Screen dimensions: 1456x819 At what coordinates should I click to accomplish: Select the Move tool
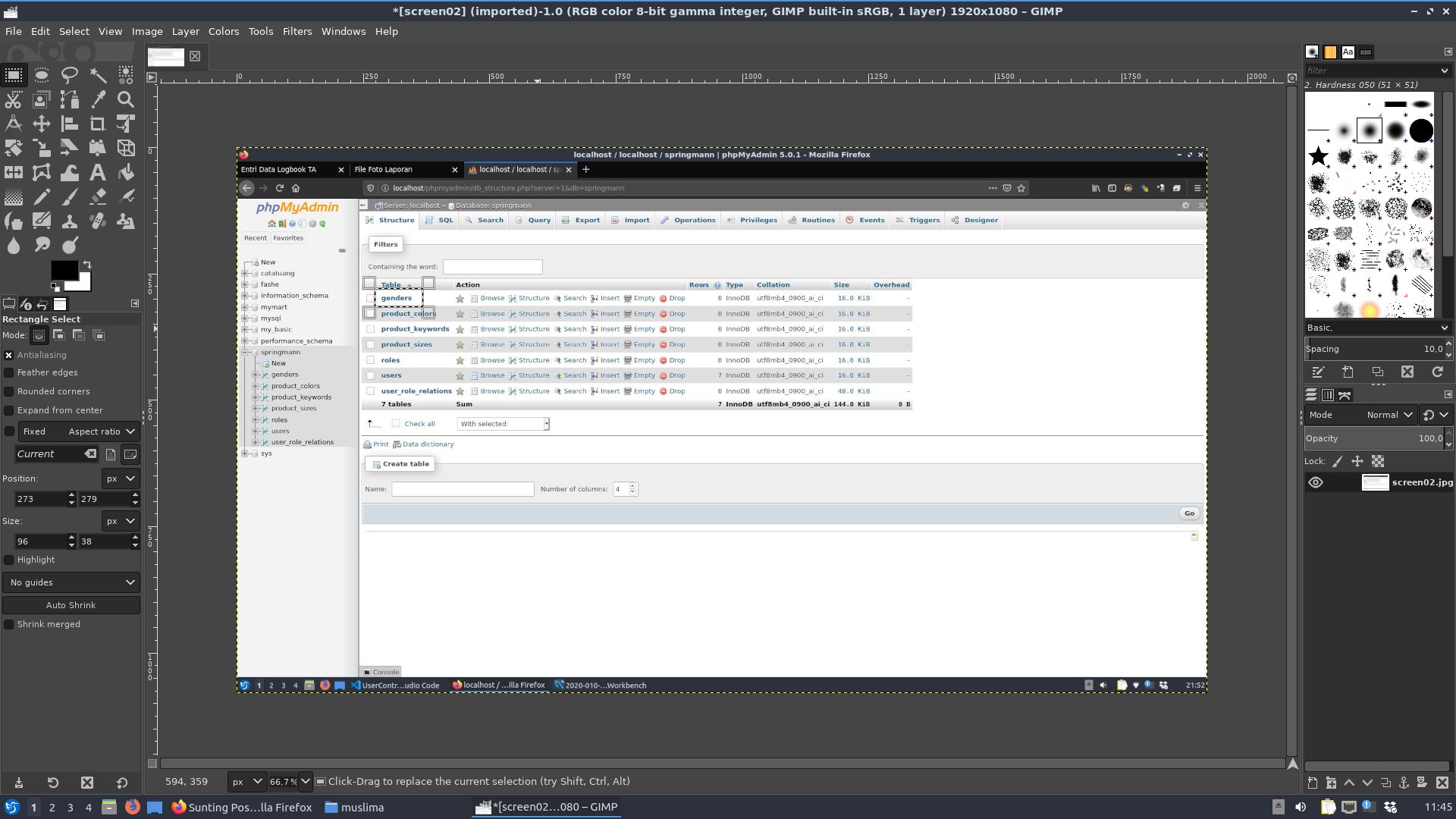42,124
